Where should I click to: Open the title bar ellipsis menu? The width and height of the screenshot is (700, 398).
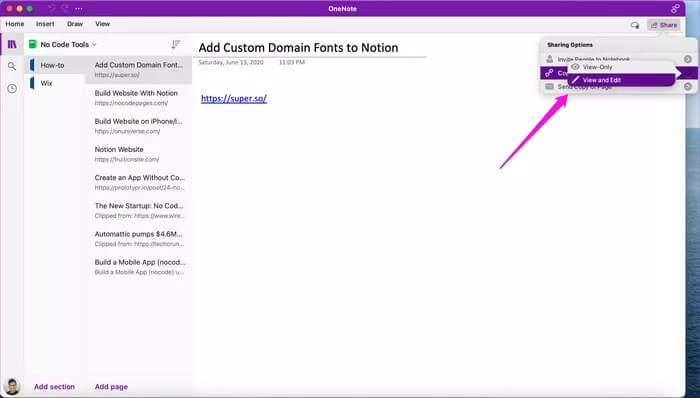click(x=79, y=8)
